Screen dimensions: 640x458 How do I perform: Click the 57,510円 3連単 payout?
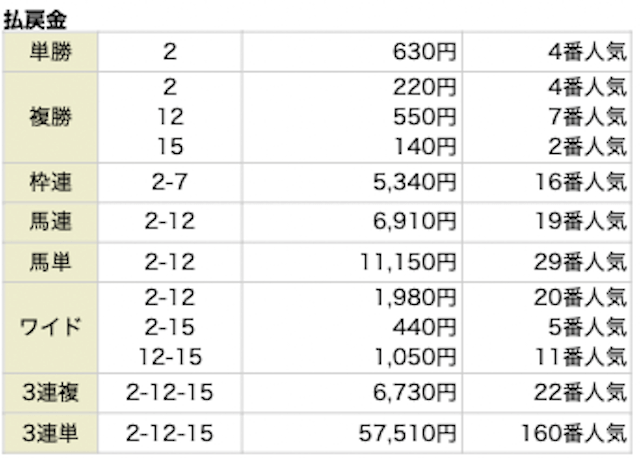[x=407, y=433]
